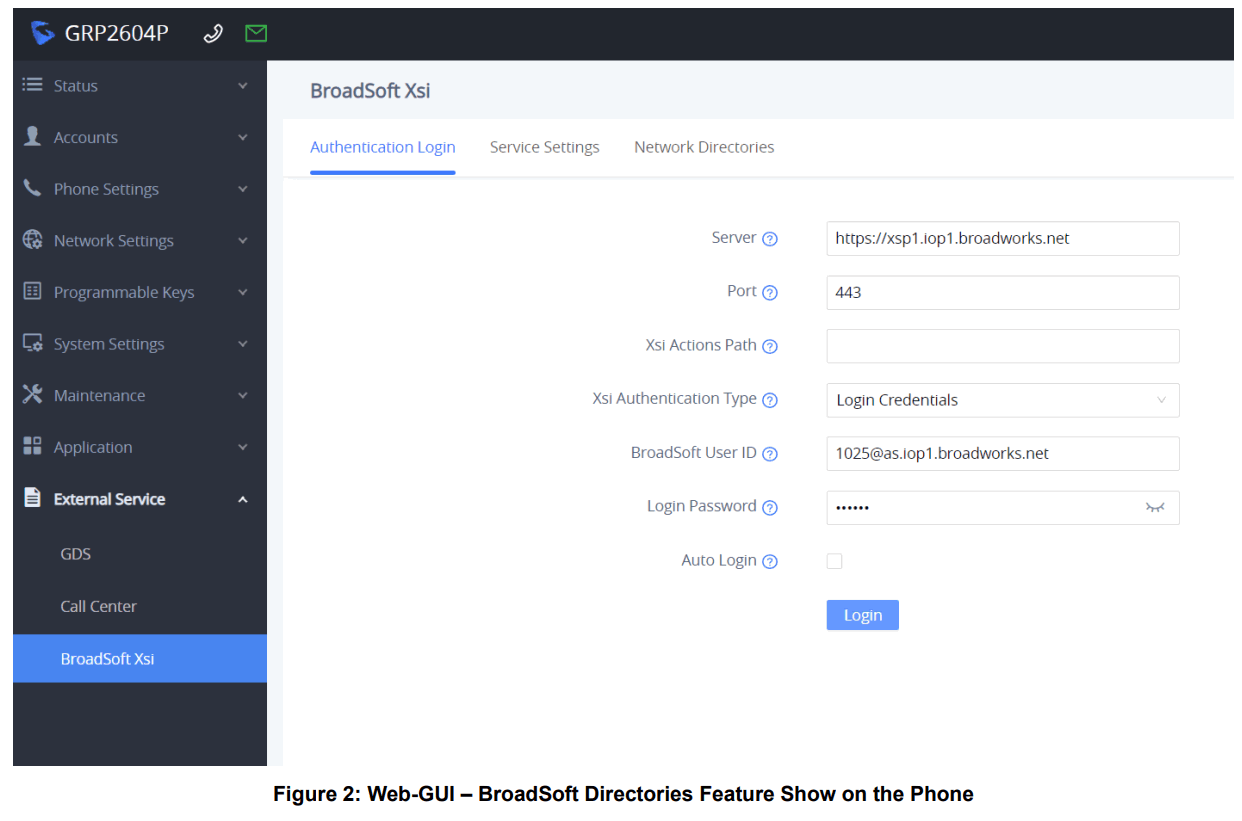Enable the Auto Login checkbox
This screenshot has width=1242, height=821.
(835, 561)
